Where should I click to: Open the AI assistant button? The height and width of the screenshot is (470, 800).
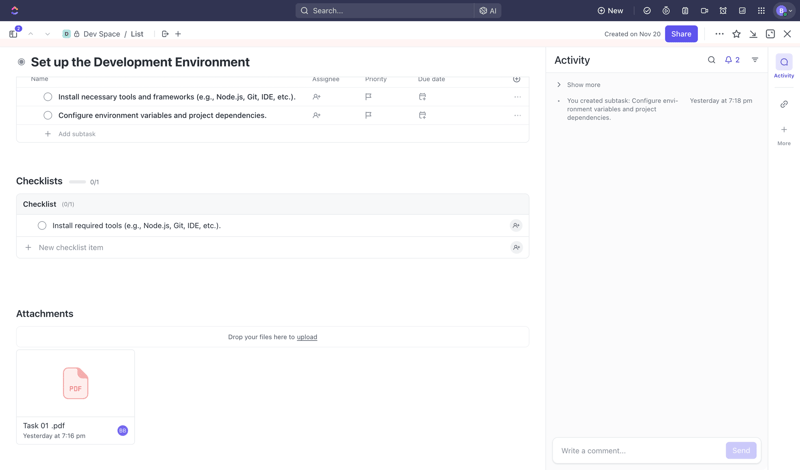[x=488, y=11]
